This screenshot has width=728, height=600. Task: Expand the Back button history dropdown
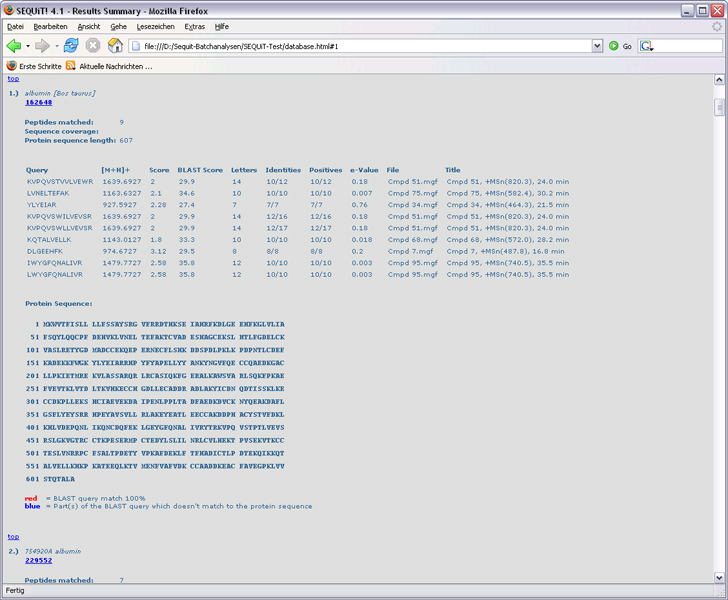coord(27,46)
